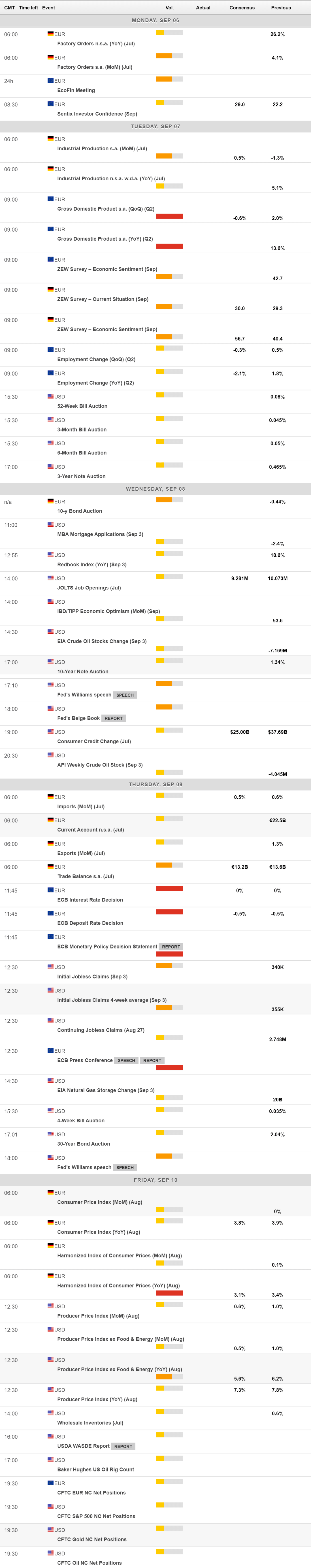Click the EU flag beside CFTC EUR NC Net Positions
The width and height of the screenshot is (311, 1568).
pyautogui.click(x=50, y=1483)
